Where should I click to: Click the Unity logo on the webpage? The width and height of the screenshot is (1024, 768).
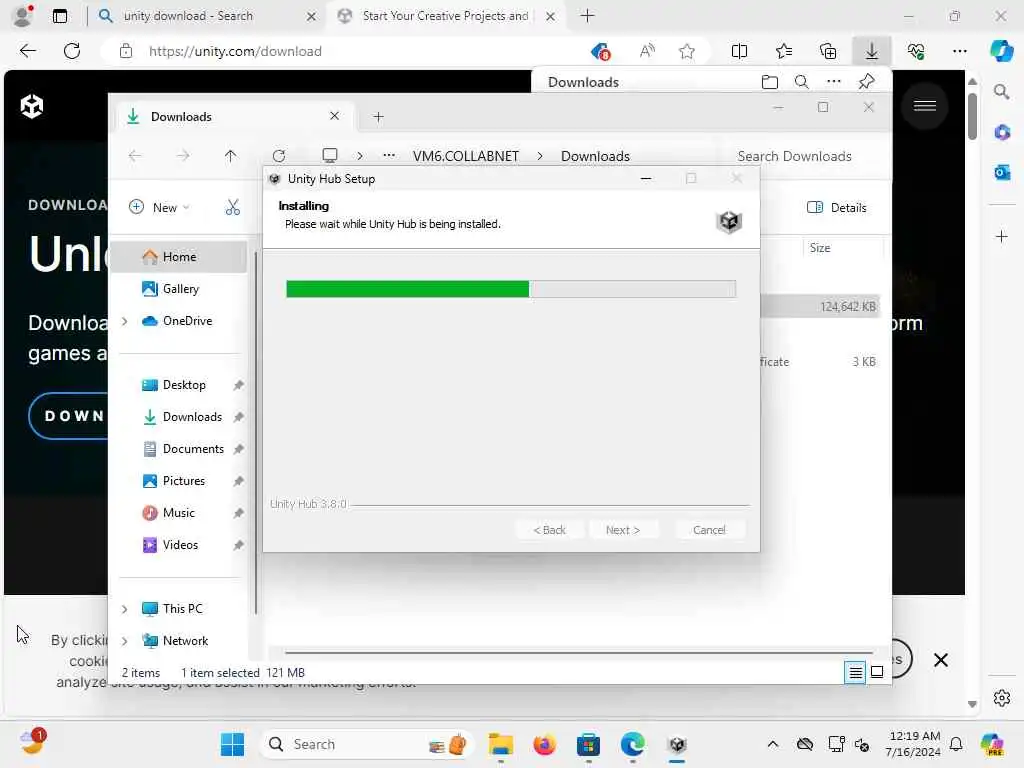coord(31,106)
